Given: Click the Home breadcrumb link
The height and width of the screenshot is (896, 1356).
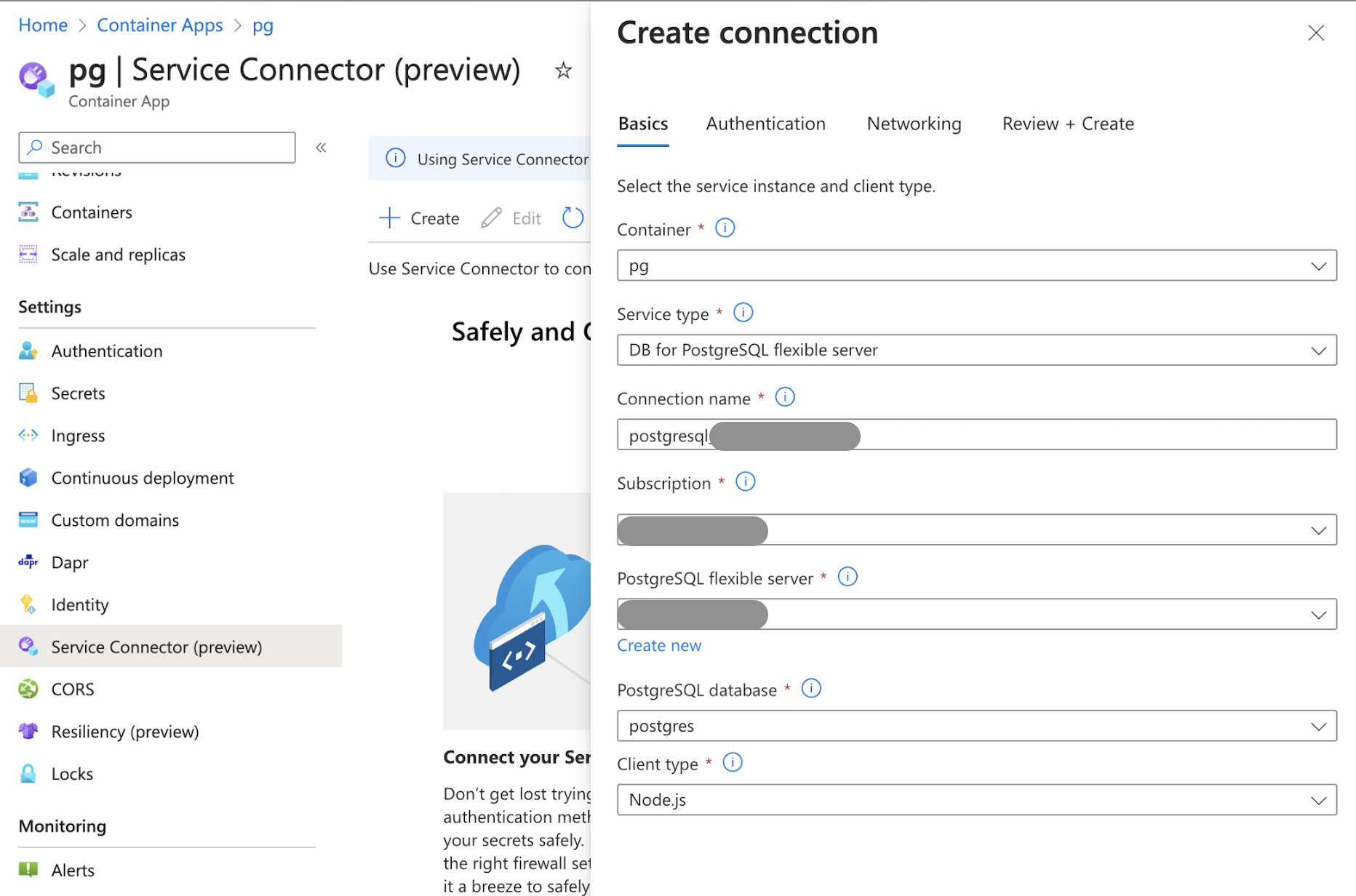Looking at the screenshot, I should (x=43, y=25).
